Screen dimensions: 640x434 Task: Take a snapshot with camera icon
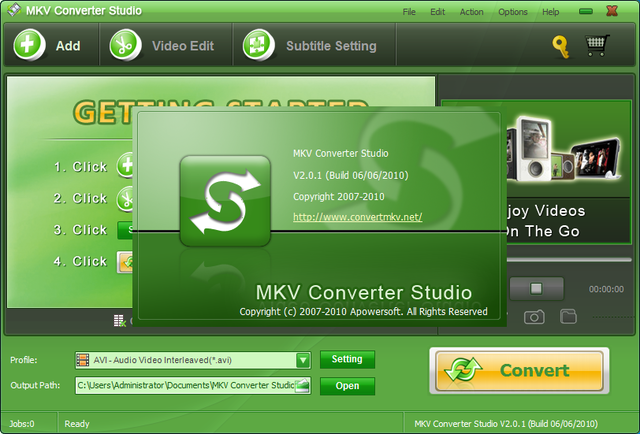point(534,317)
